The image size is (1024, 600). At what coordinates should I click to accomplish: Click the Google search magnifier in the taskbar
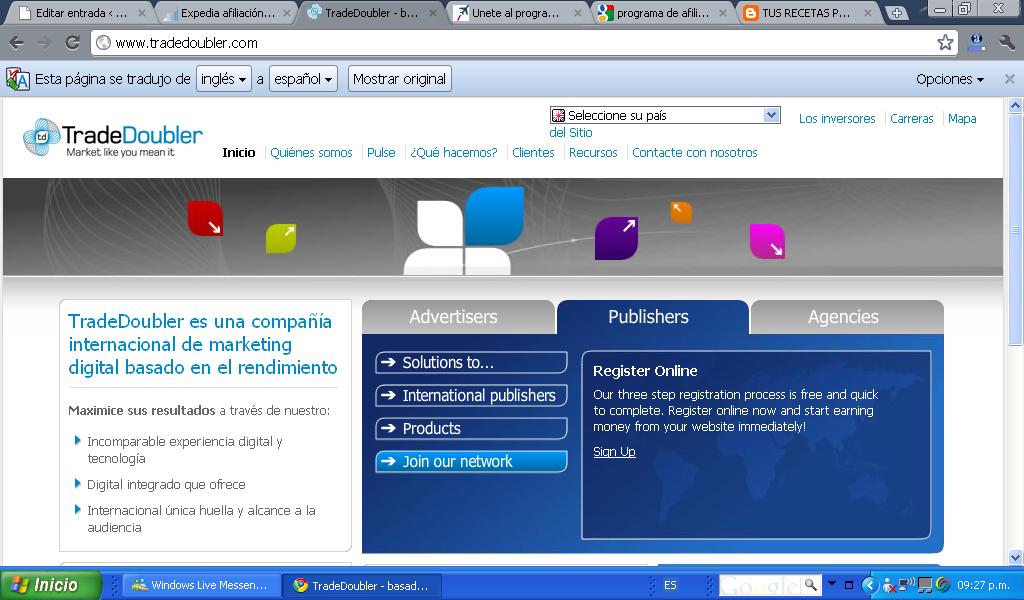810,585
